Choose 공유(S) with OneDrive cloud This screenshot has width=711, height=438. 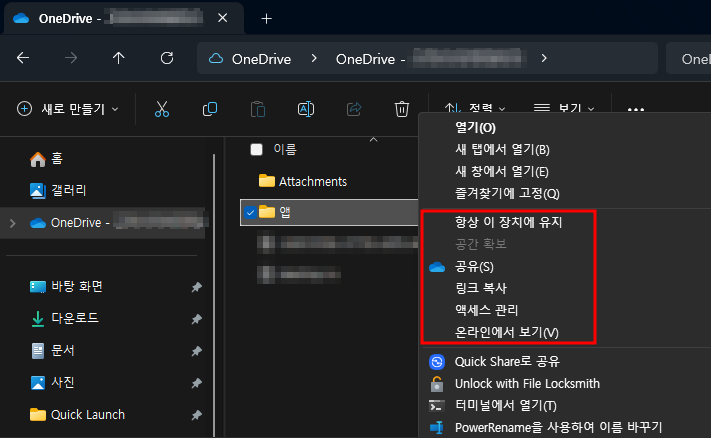pos(474,266)
